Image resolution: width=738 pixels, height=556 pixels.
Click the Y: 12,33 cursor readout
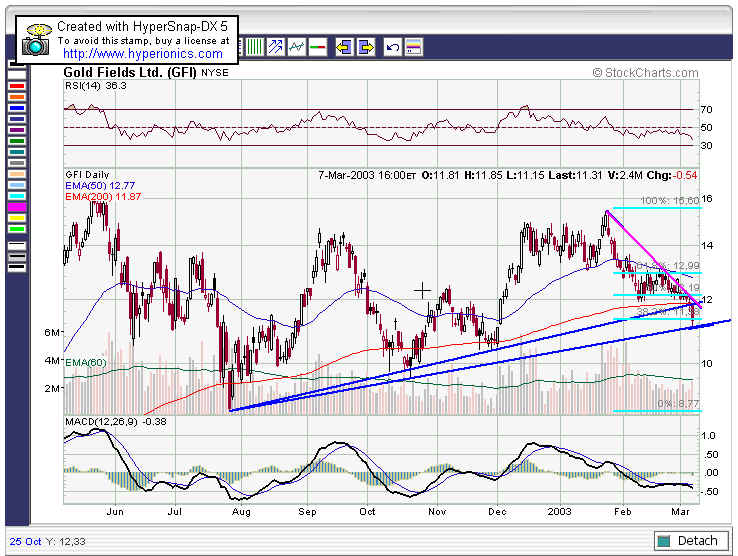pos(67,542)
